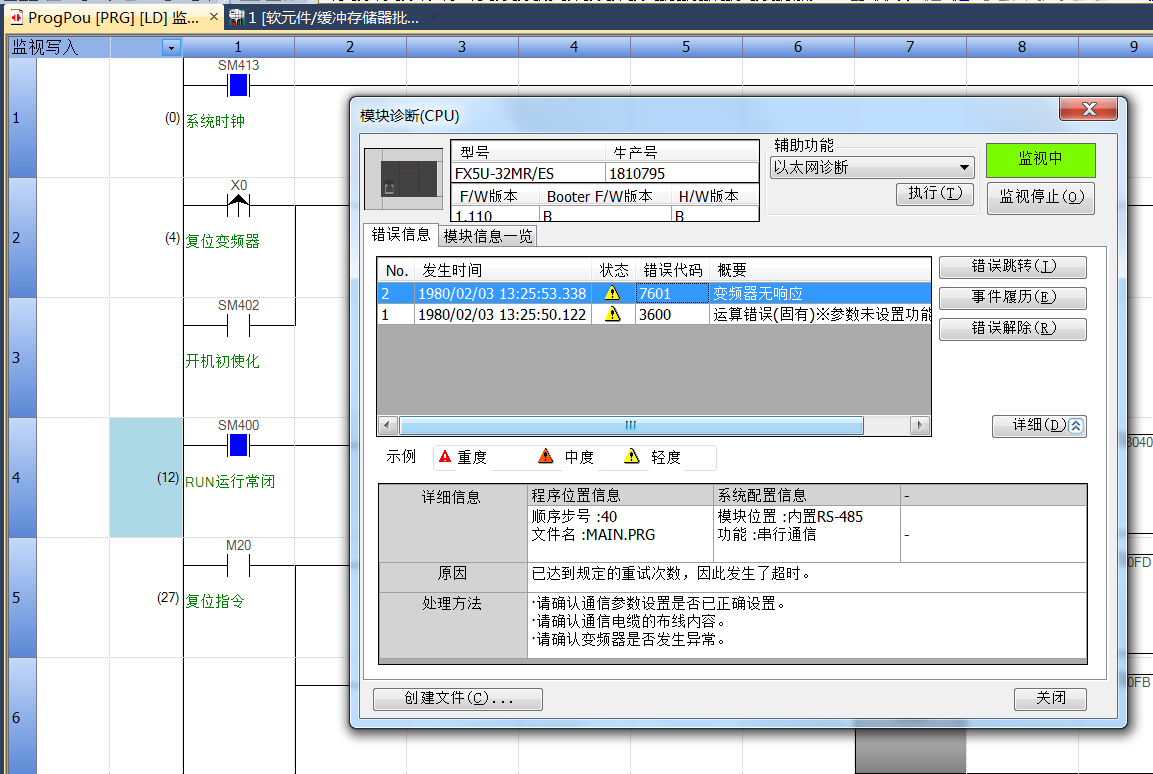Click warning icon for error 7601
Viewport: 1153px width, 774px height.
612,294
